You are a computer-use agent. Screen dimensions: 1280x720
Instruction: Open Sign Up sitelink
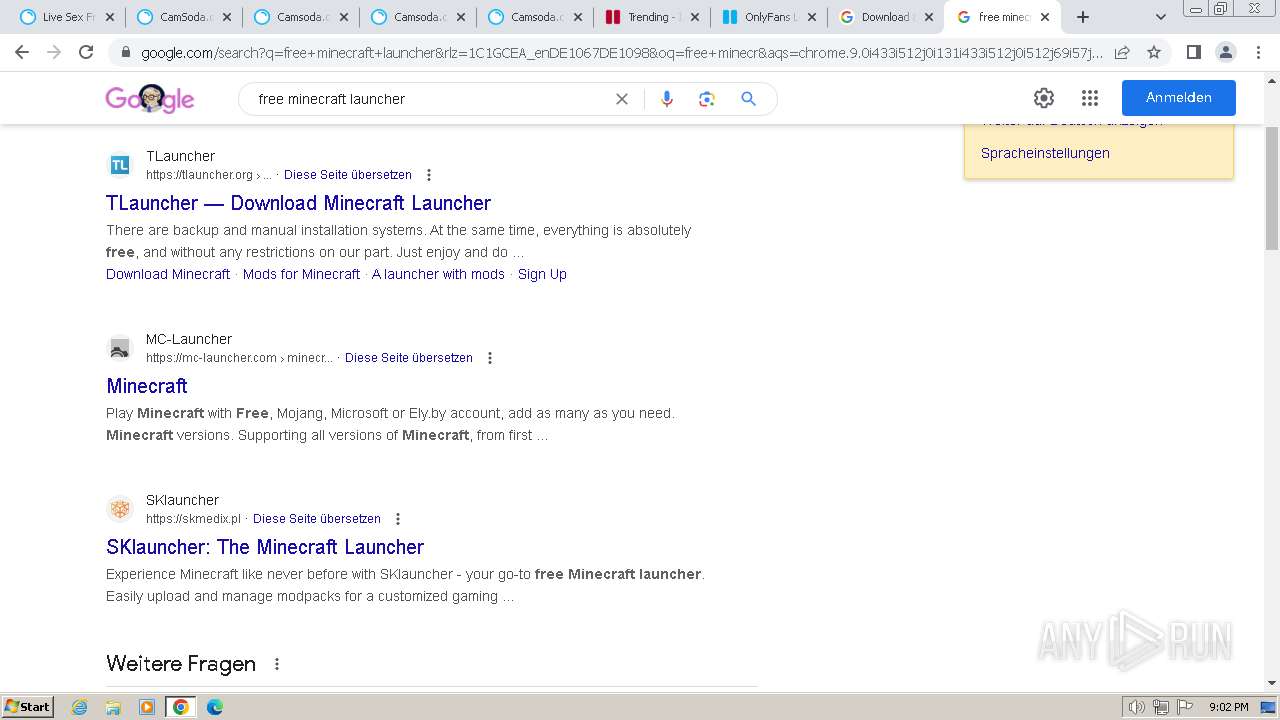point(542,274)
